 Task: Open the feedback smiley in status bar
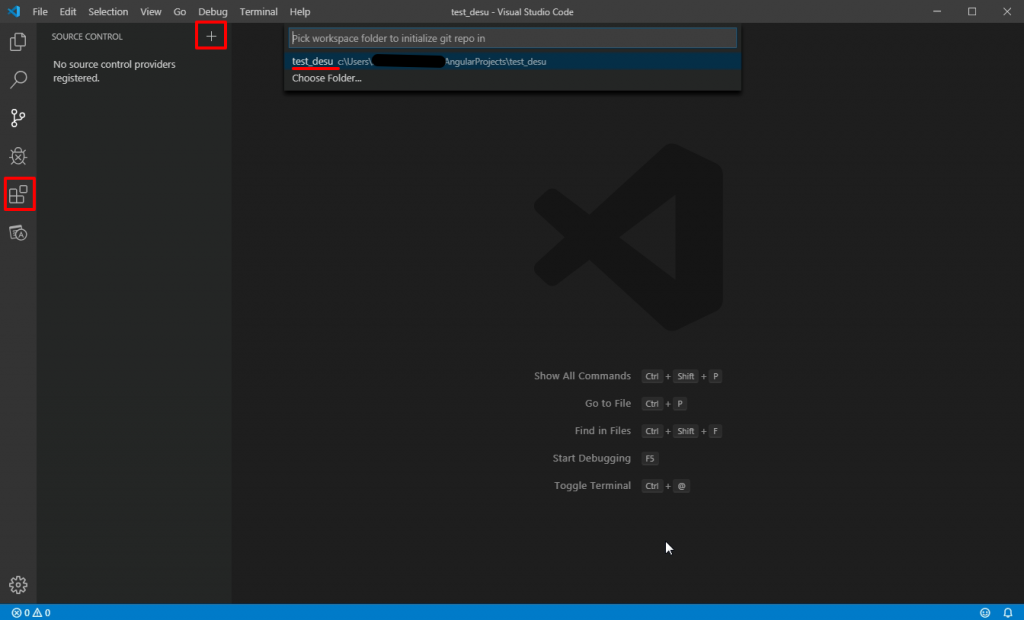pos(985,613)
